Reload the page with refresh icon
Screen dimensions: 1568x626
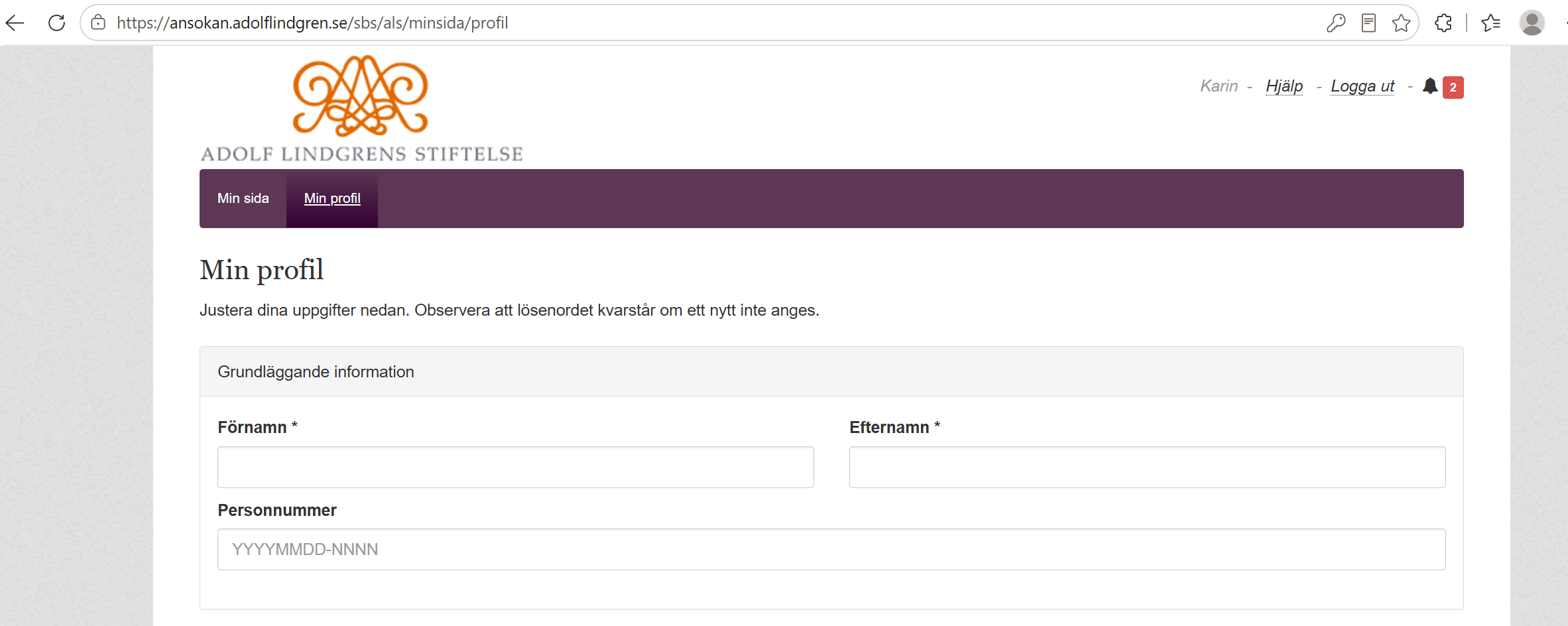point(57,23)
